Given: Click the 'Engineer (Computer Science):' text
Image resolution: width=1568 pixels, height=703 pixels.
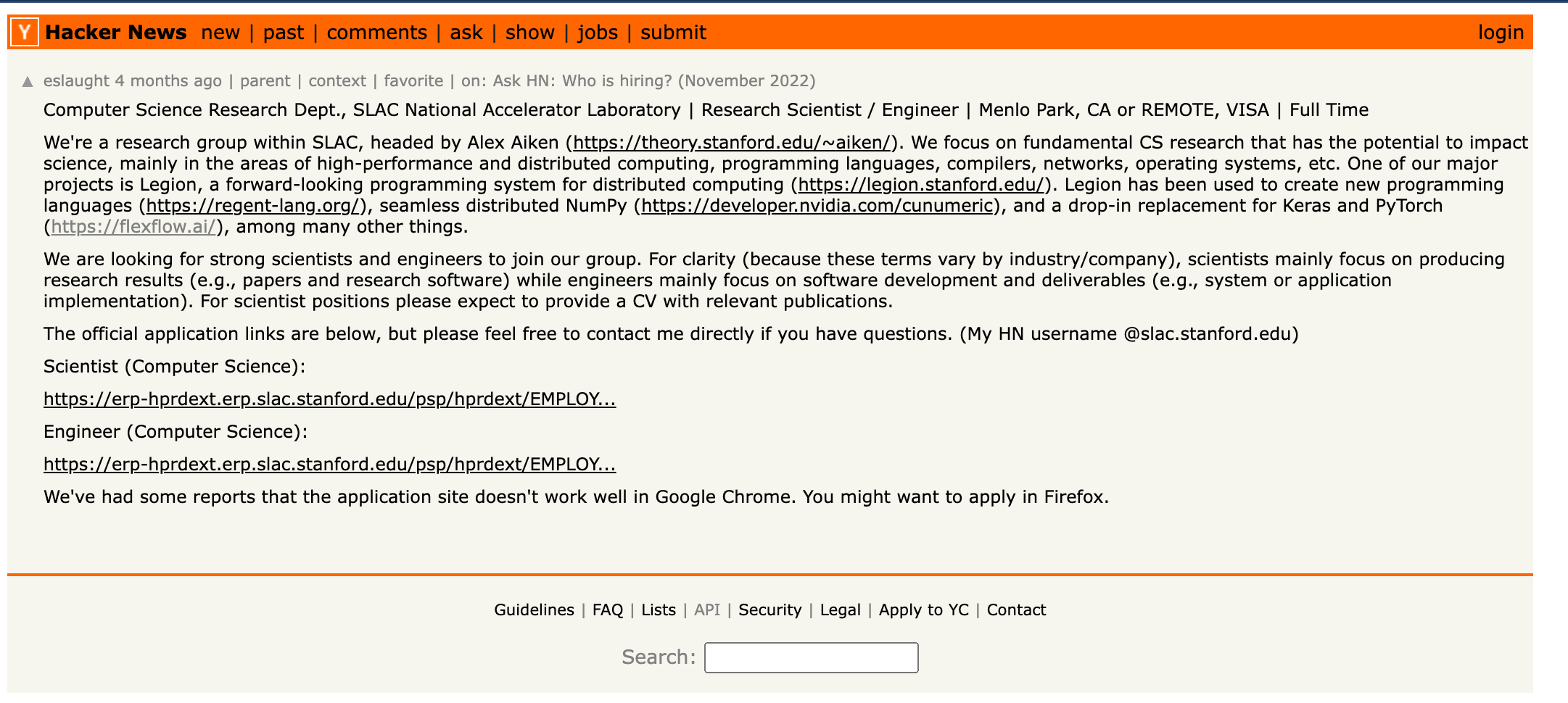Looking at the screenshot, I should [x=176, y=432].
